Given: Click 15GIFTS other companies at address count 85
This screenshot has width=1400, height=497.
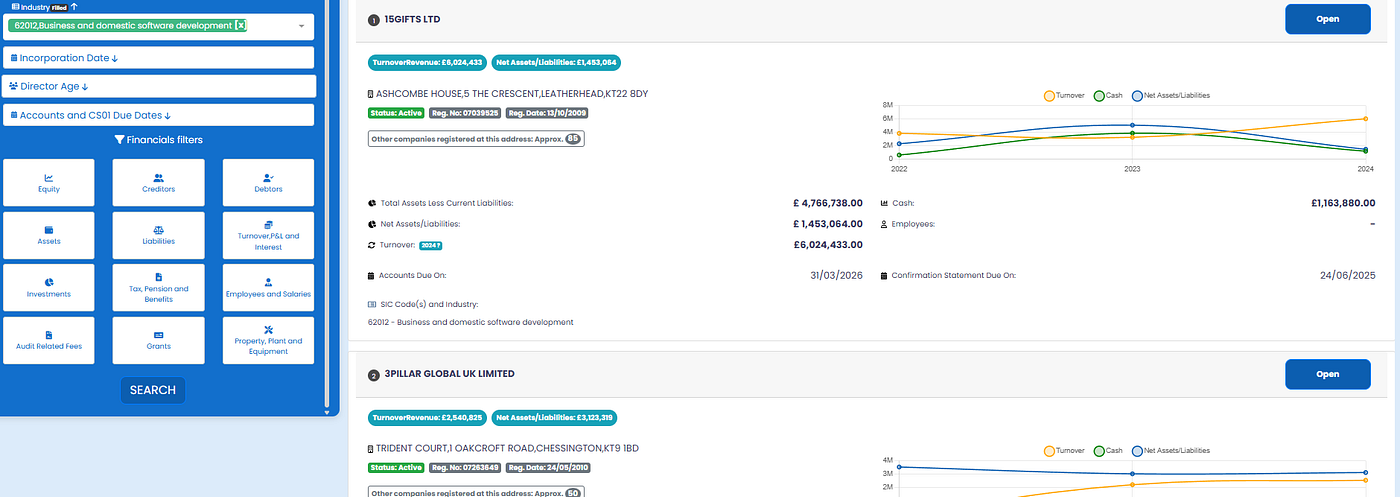Looking at the screenshot, I should (x=573, y=139).
